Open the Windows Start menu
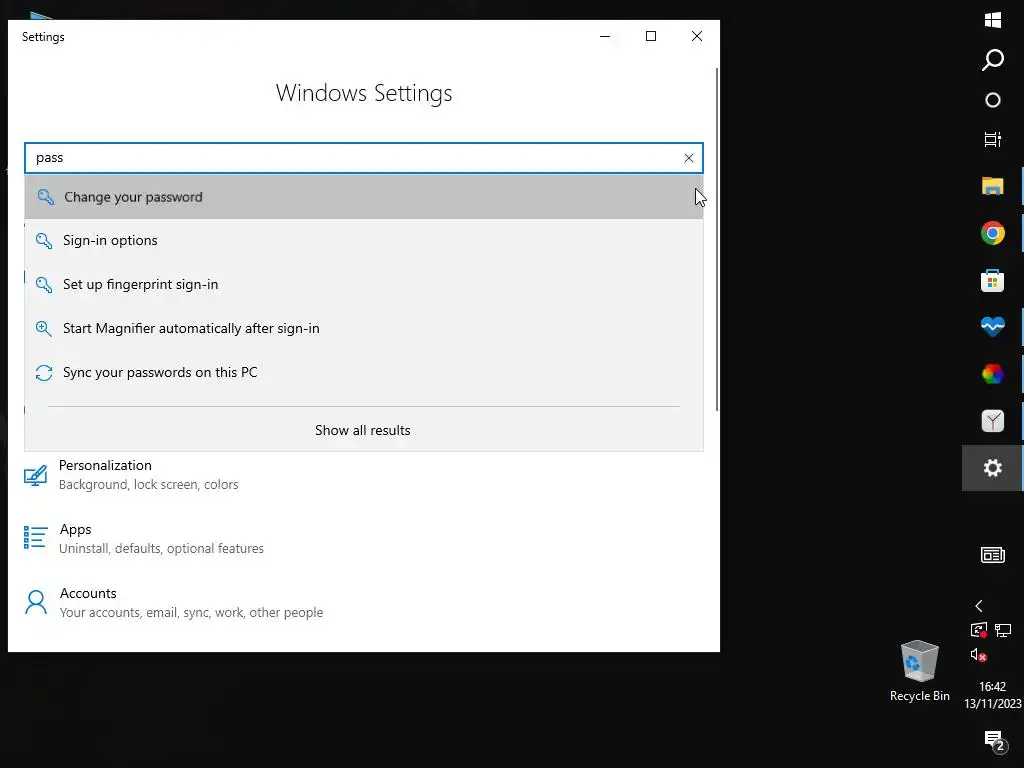The width and height of the screenshot is (1024, 768). click(x=993, y=20)
